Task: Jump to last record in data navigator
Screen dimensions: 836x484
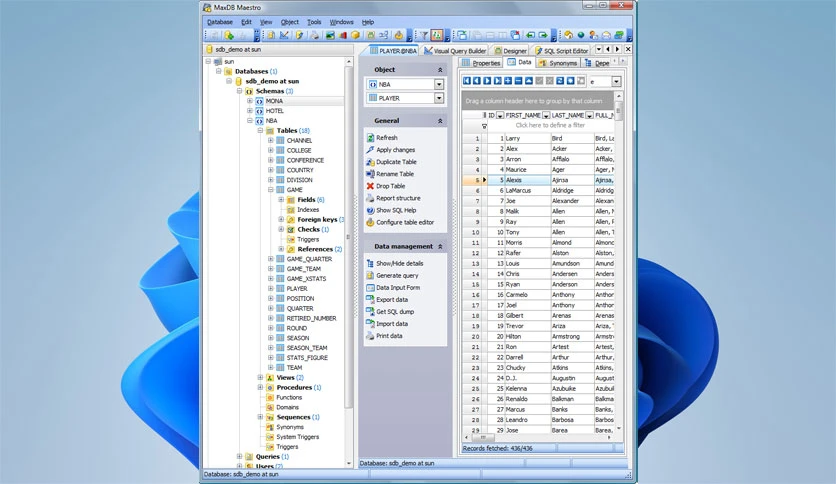Action: pyautogui.click(x=497, y=80)
